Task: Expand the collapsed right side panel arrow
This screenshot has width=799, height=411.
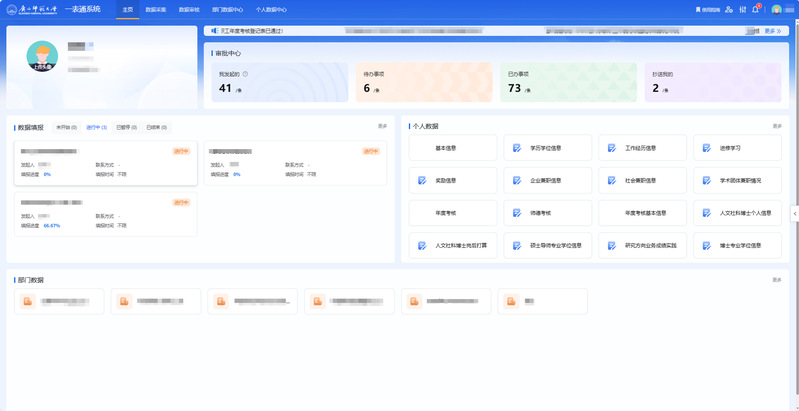Action: [x=794, y=213]
